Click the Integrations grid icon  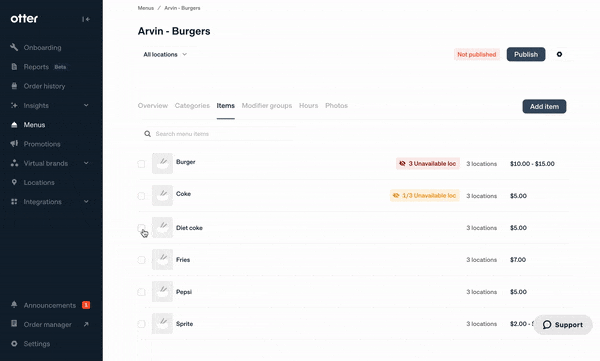(x=14, y=201)
